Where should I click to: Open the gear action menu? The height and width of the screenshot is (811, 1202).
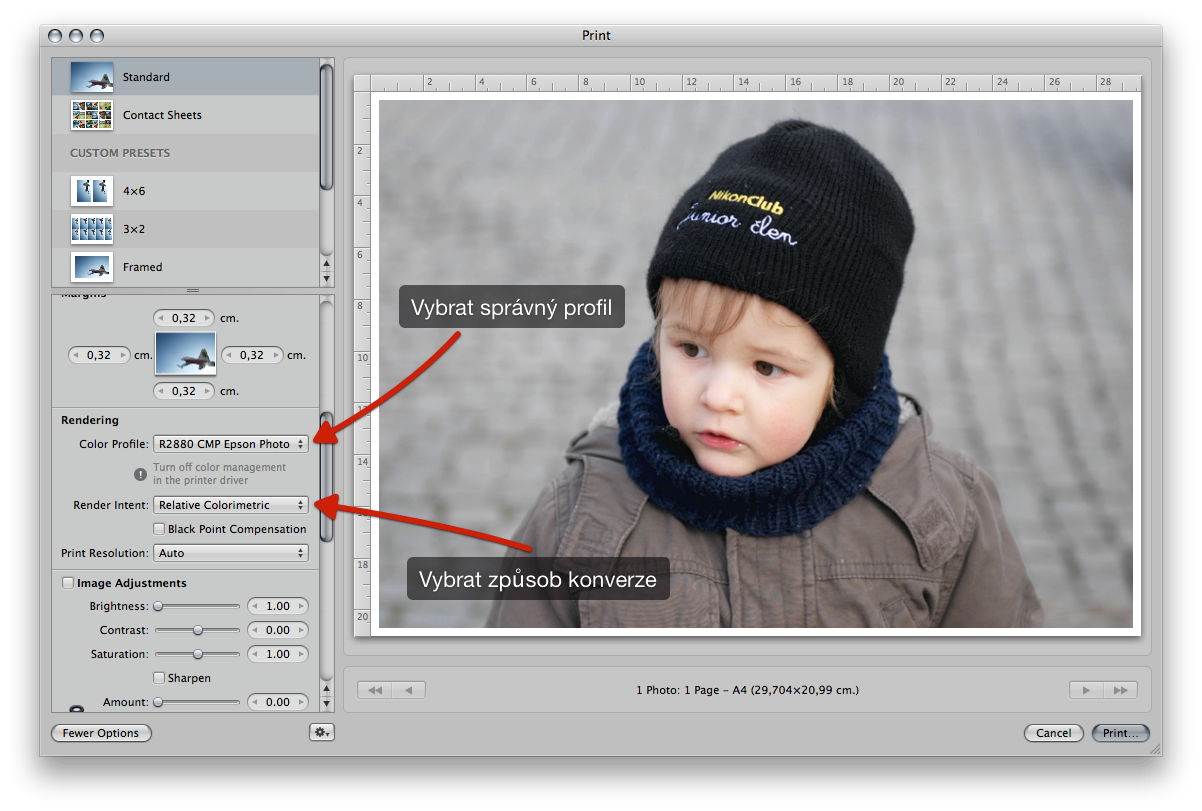click(321, 733)
